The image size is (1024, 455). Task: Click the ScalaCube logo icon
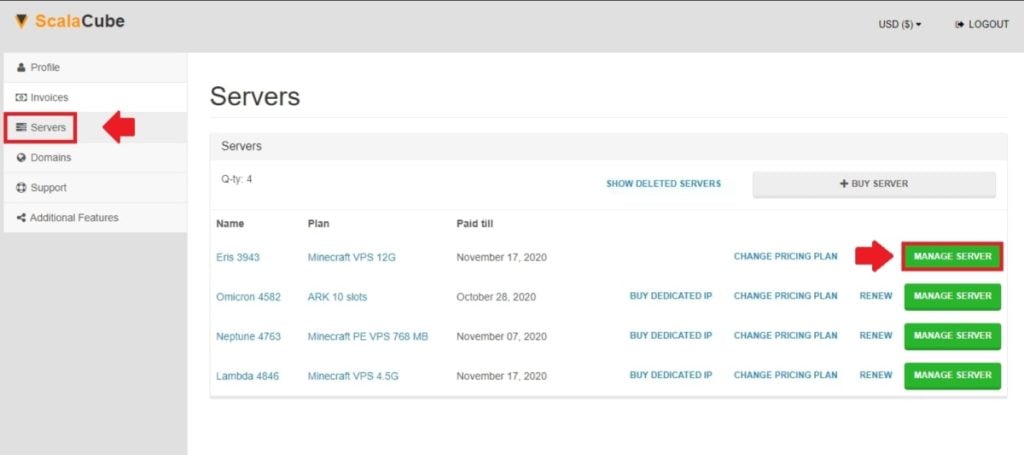click(x=21, y=21)
